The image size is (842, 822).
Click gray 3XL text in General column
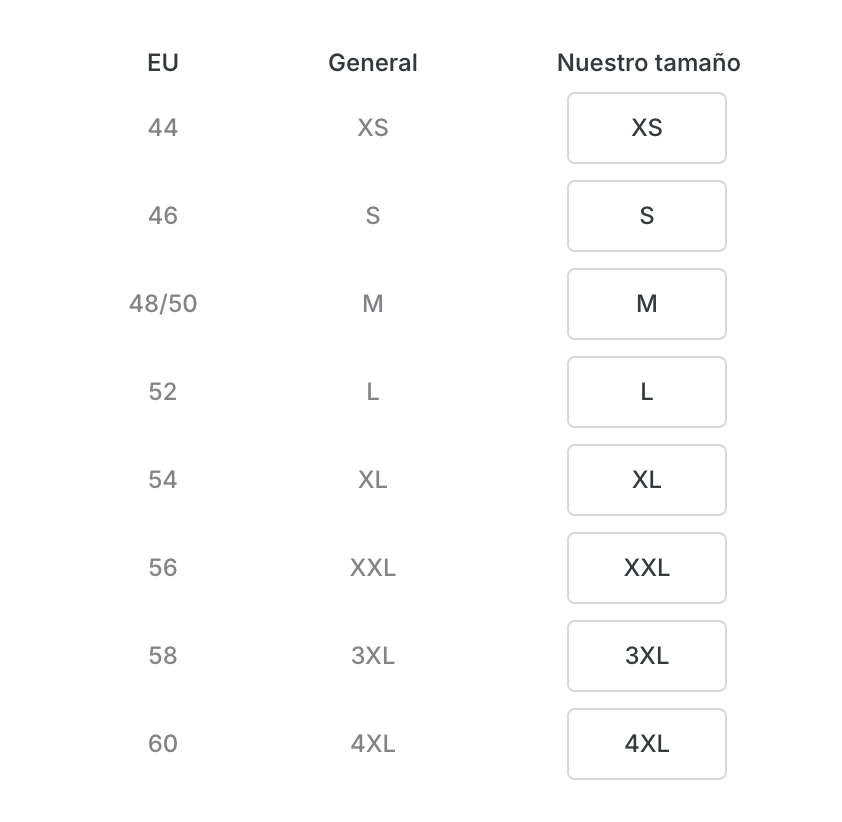[x=373, y=656]
